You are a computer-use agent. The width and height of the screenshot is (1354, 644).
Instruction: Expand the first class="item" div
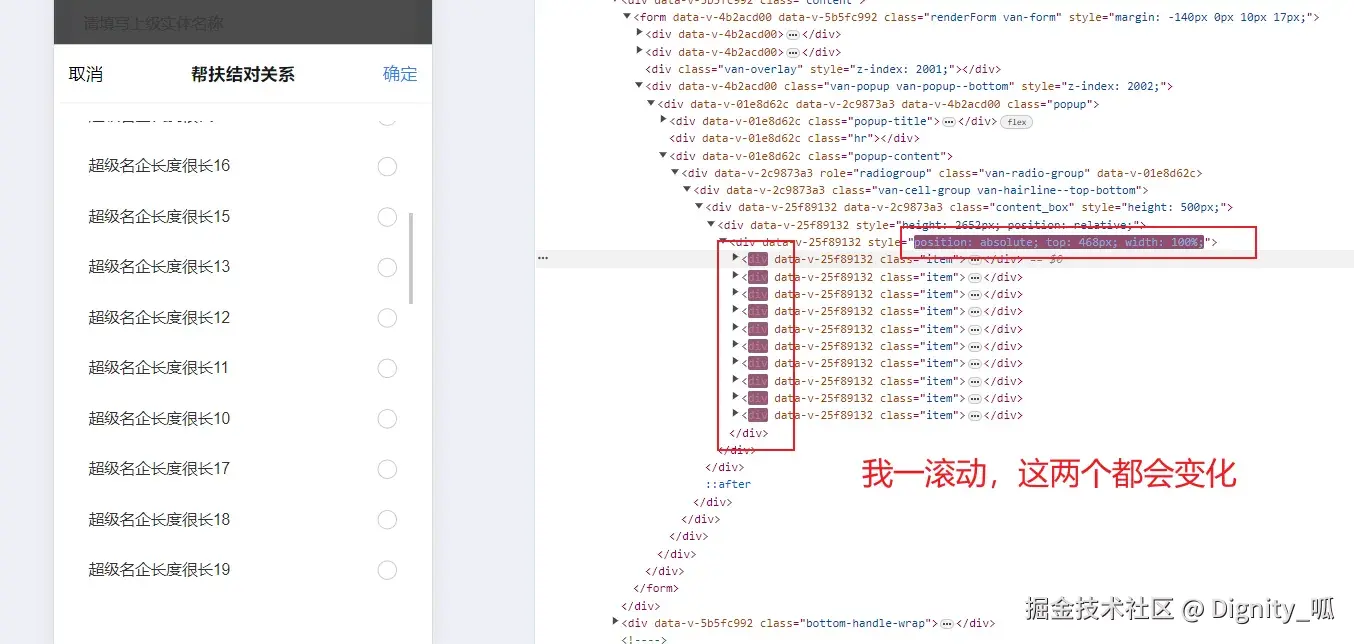tap(735, 259)
